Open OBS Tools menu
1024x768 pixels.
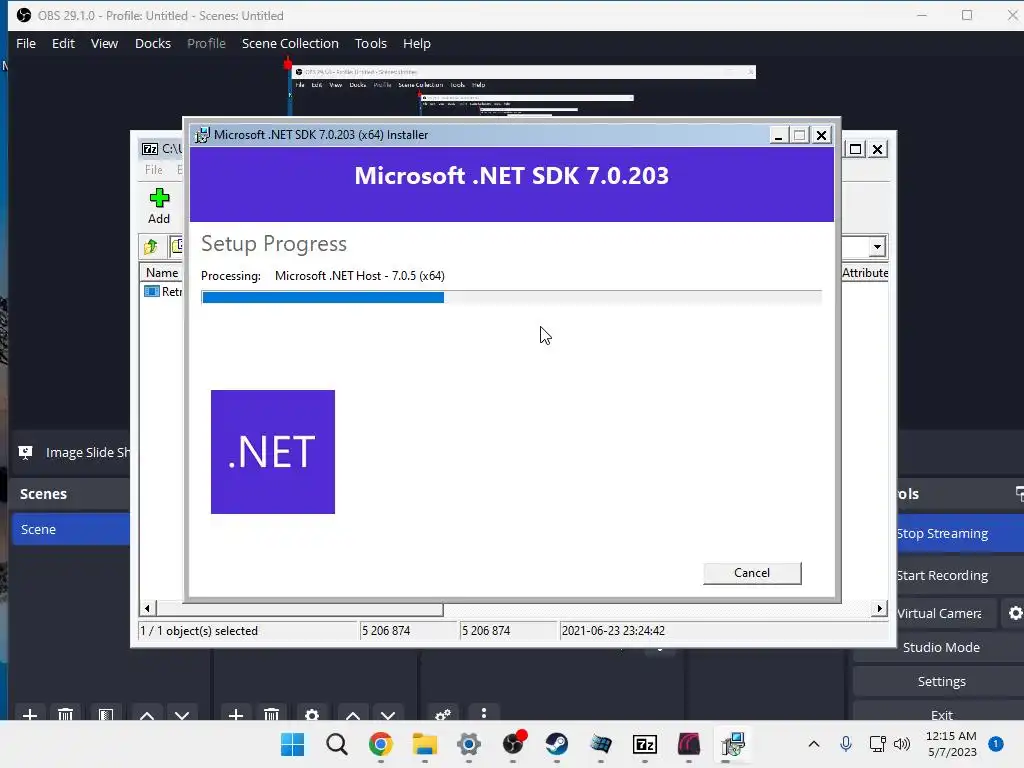tap(371, 43)
